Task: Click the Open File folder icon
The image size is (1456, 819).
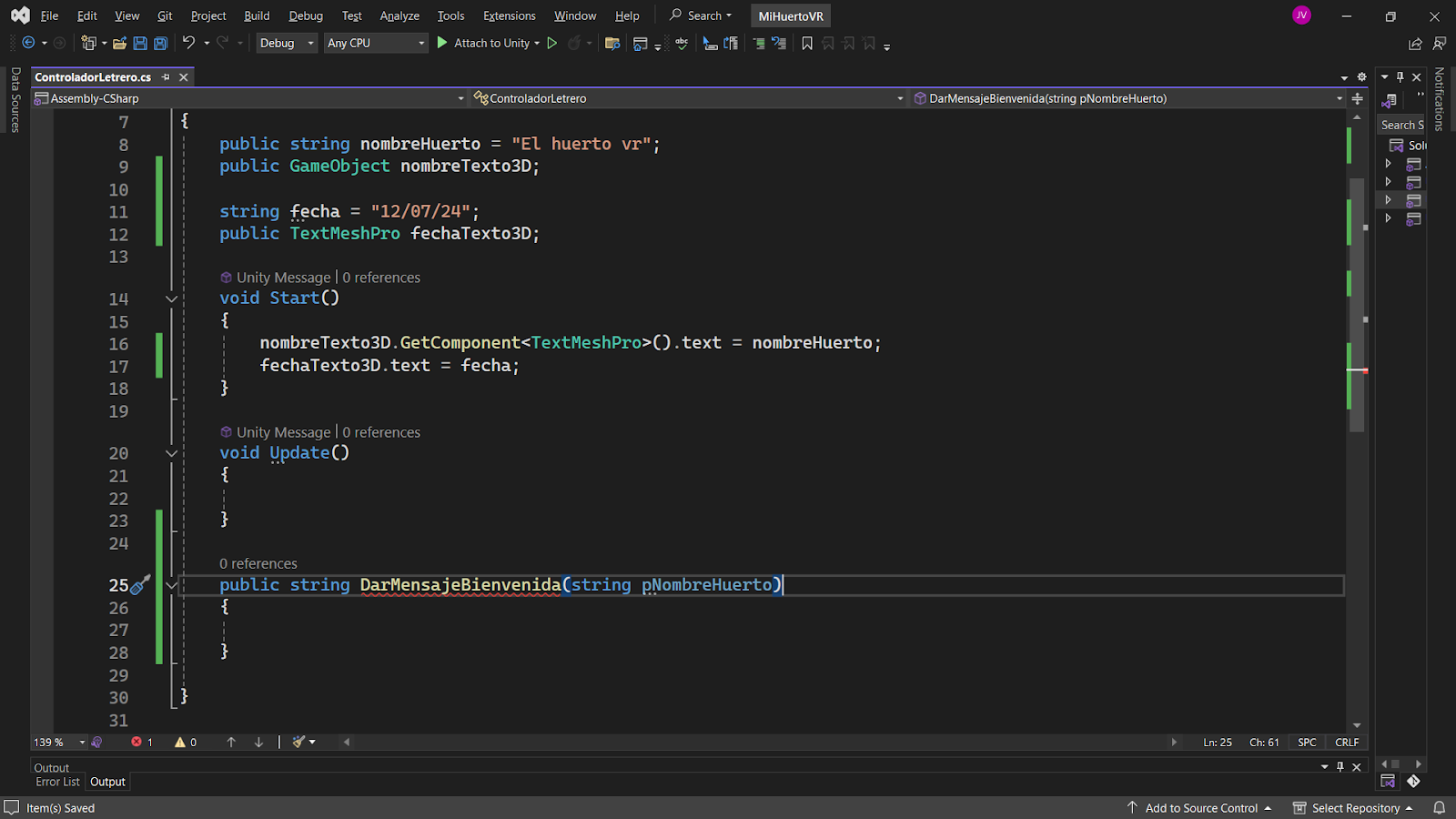Action: pos(119,43)
